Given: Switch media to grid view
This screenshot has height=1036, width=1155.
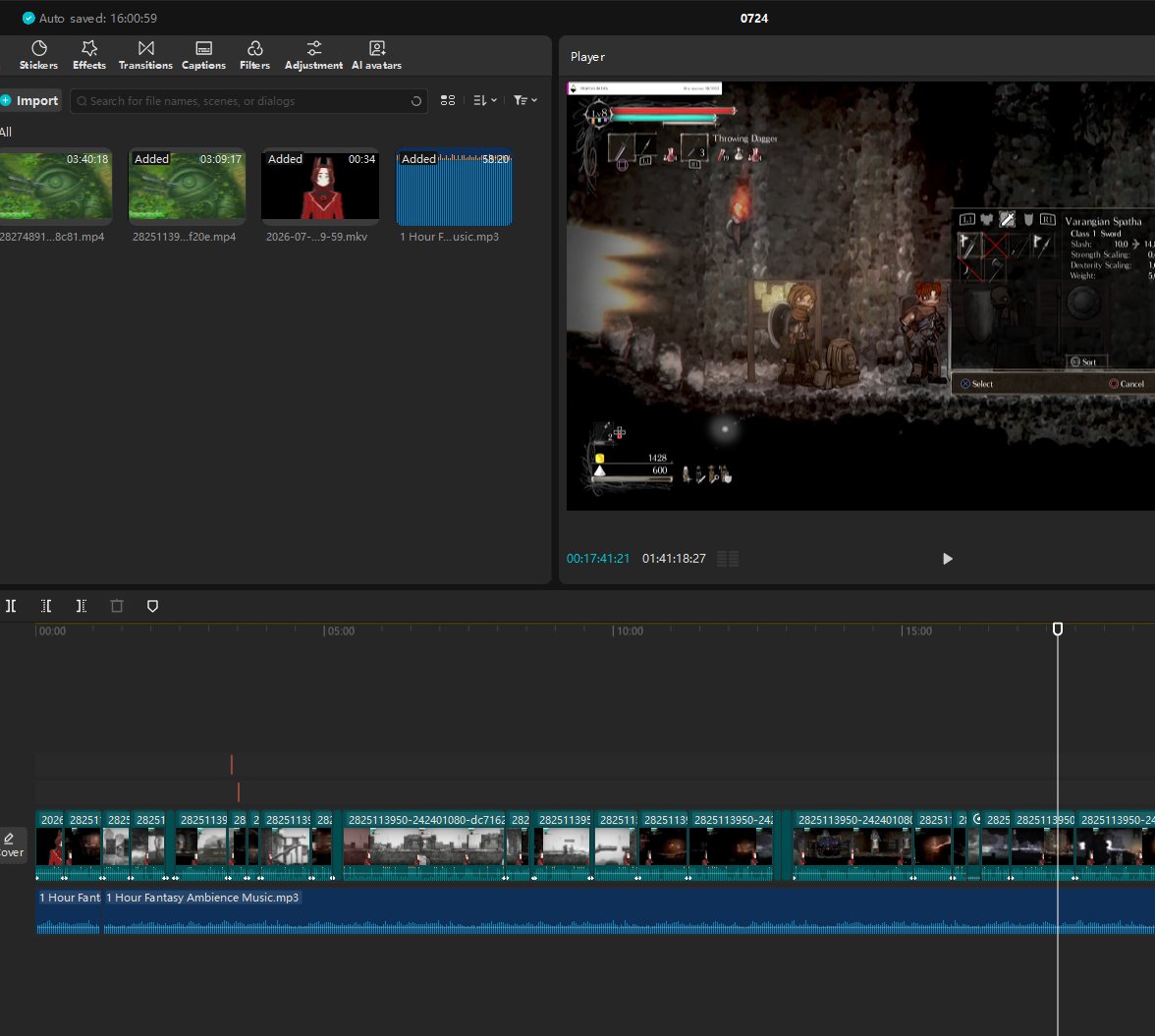Looking at the screenshot, I should pos(448,100).
